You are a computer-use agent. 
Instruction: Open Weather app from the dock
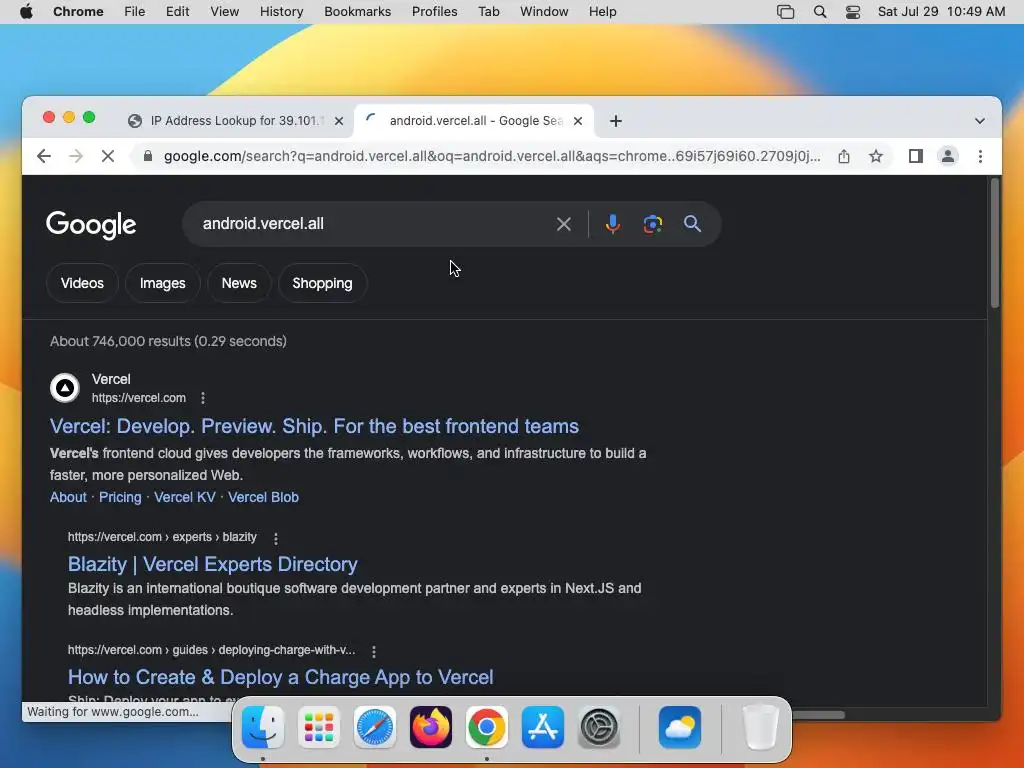[680, 727]
